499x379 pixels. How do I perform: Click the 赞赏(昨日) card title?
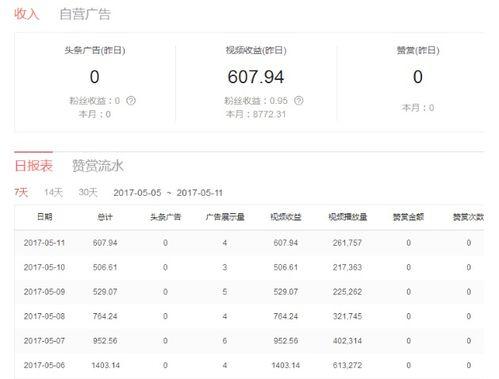(x=418, y=50)
